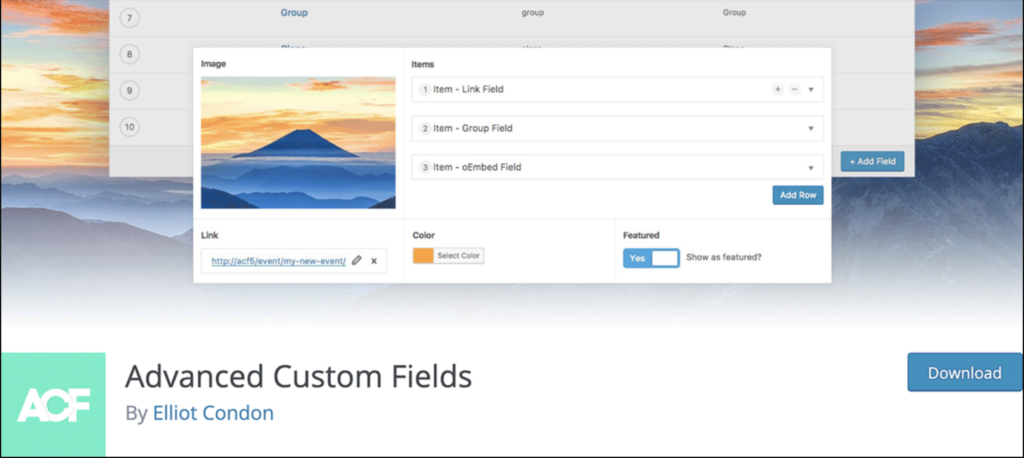
Task: Click the row 7 order number circle
Action: tap(130, 17)
